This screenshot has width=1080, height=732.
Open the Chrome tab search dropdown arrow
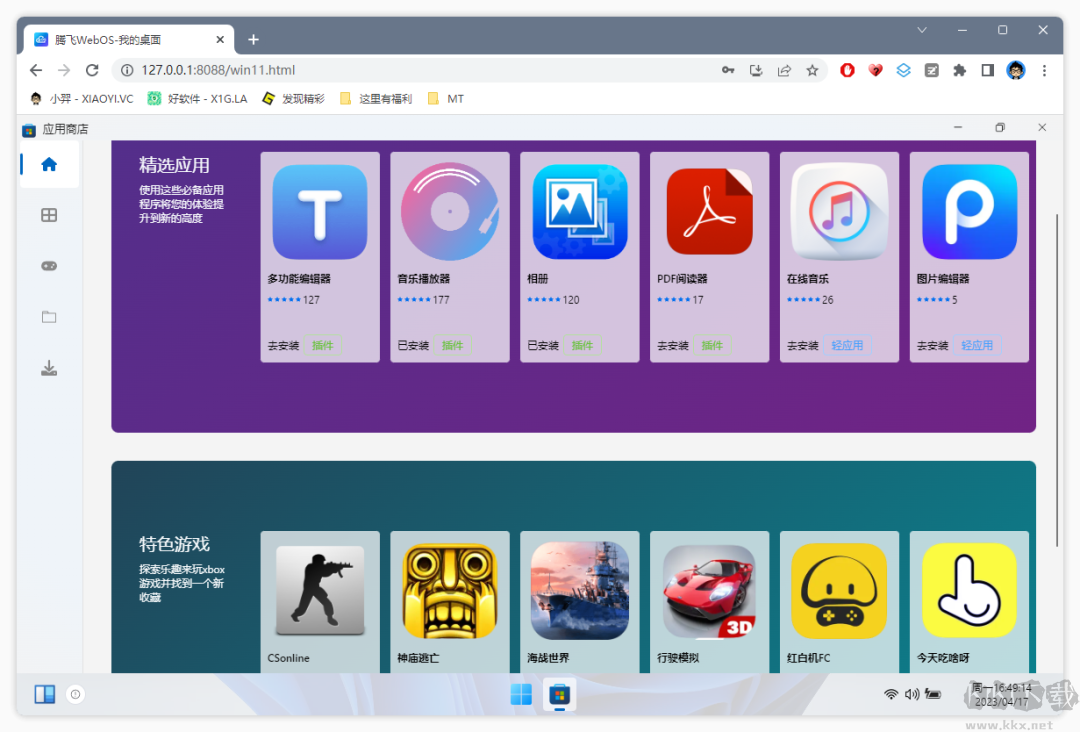pyautogui.click(x=922, y=30)
